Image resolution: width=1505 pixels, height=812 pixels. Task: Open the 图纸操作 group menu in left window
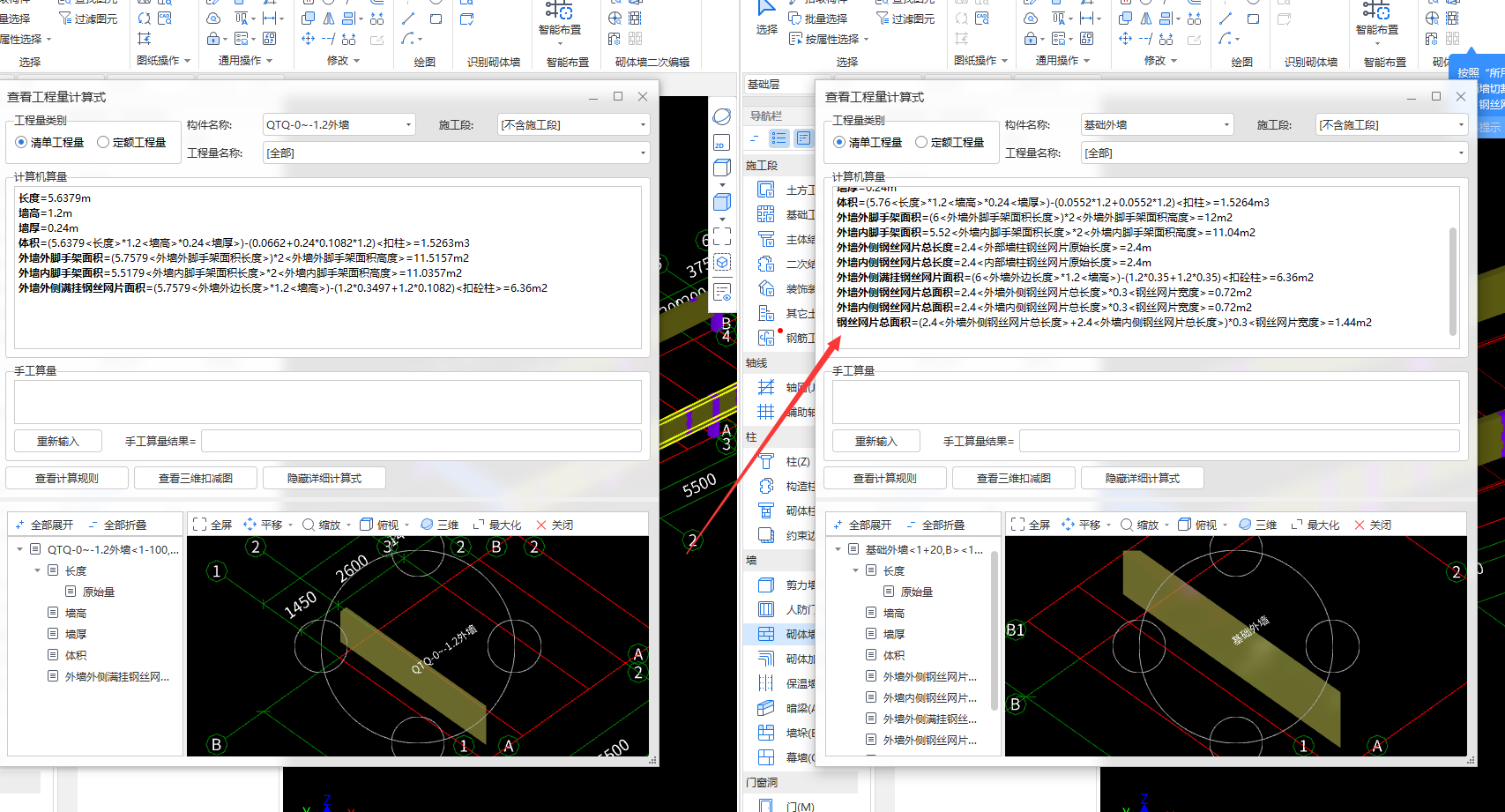164,61
